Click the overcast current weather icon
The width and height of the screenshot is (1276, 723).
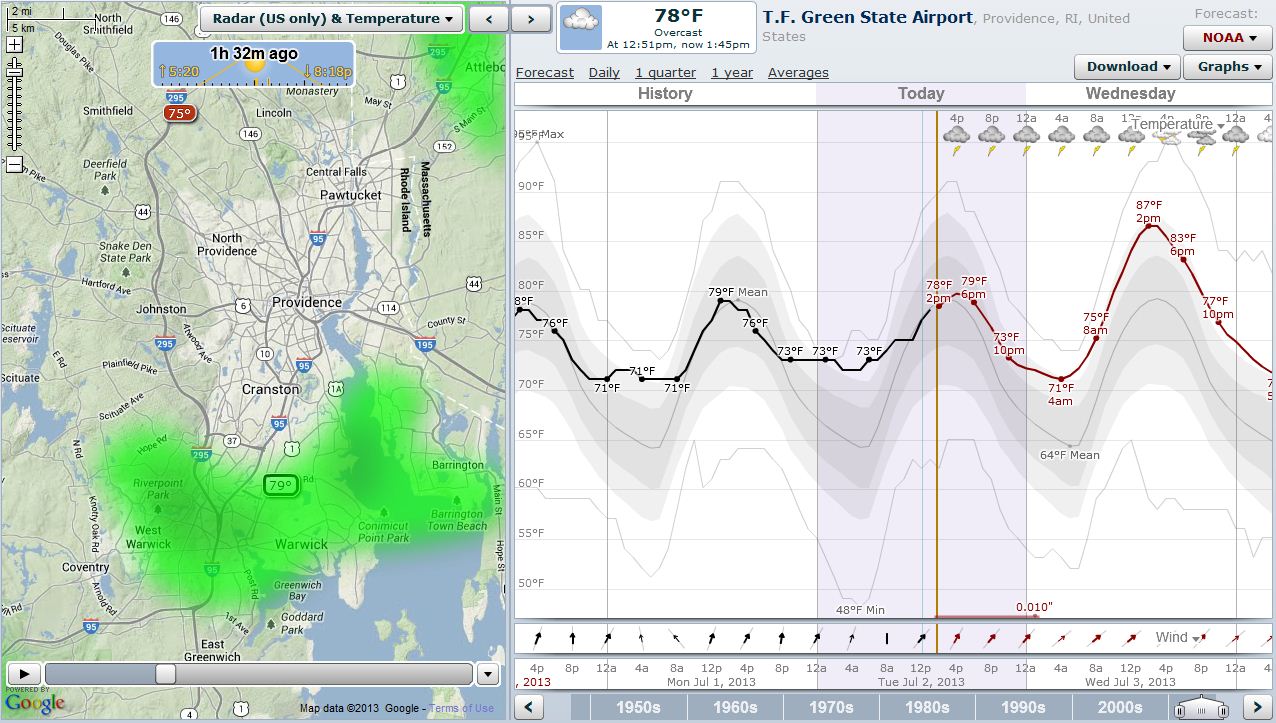(581, 27)
